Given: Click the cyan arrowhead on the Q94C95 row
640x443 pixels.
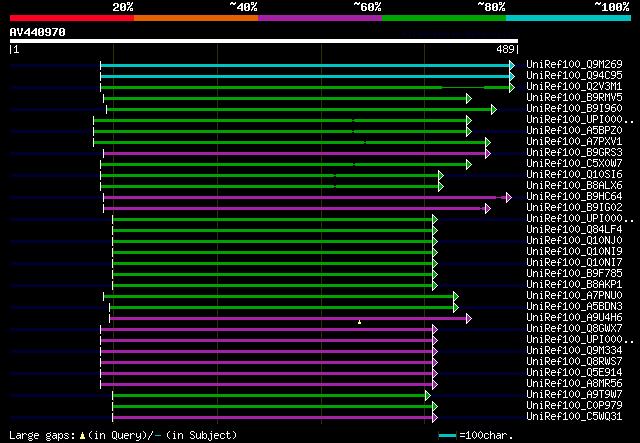Looking at the screenshot, I should tap(512, 76).
